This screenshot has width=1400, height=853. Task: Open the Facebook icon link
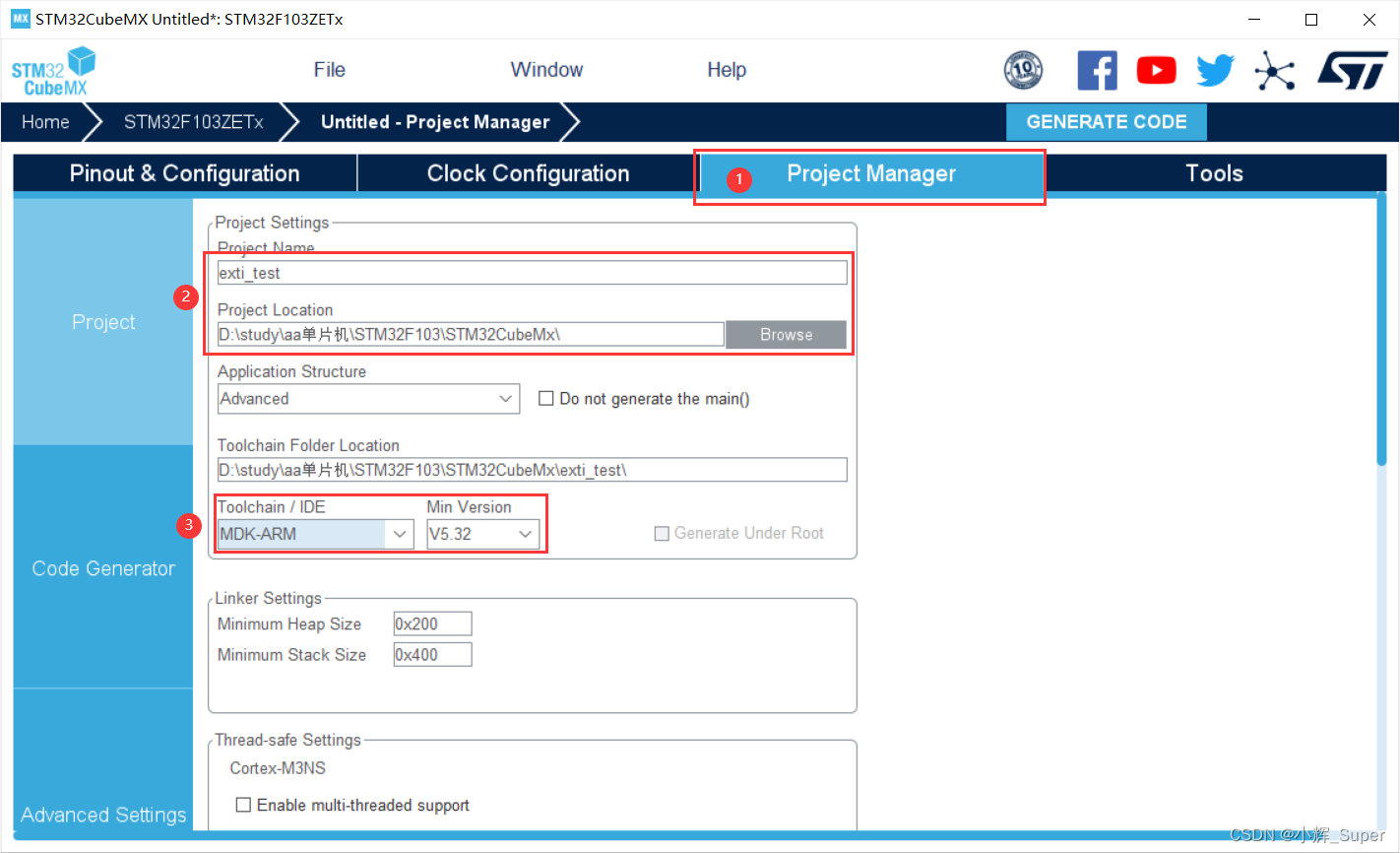tap(1097, 71)
